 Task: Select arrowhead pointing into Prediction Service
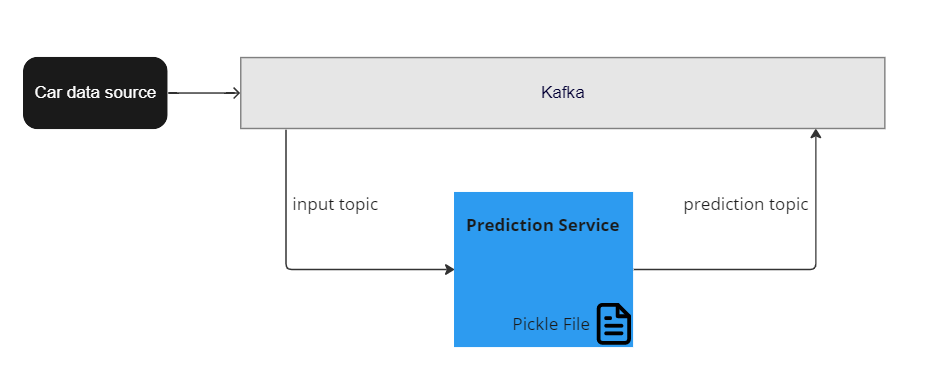449,269
